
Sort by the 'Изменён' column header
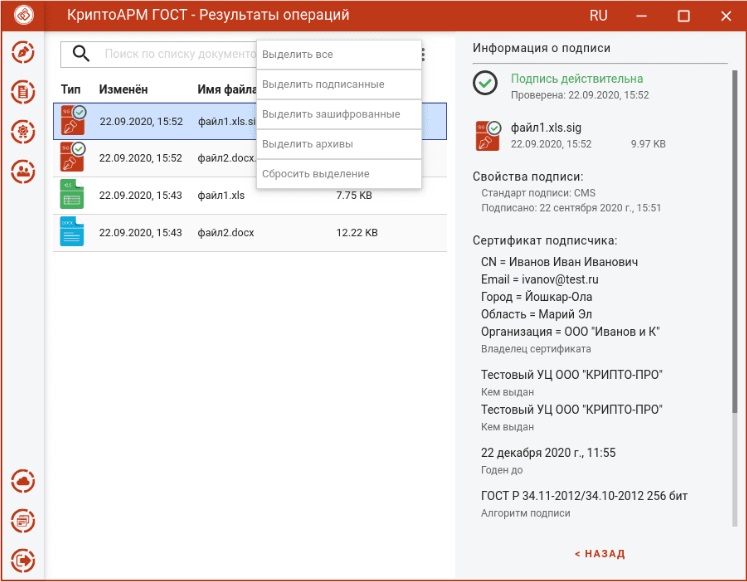[x=123, y=90]
